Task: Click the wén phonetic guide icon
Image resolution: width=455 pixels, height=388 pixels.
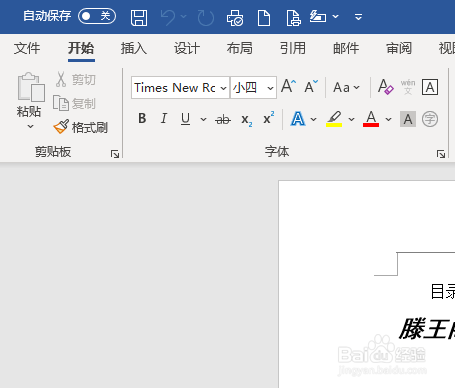Action: (x=408, y=87)
